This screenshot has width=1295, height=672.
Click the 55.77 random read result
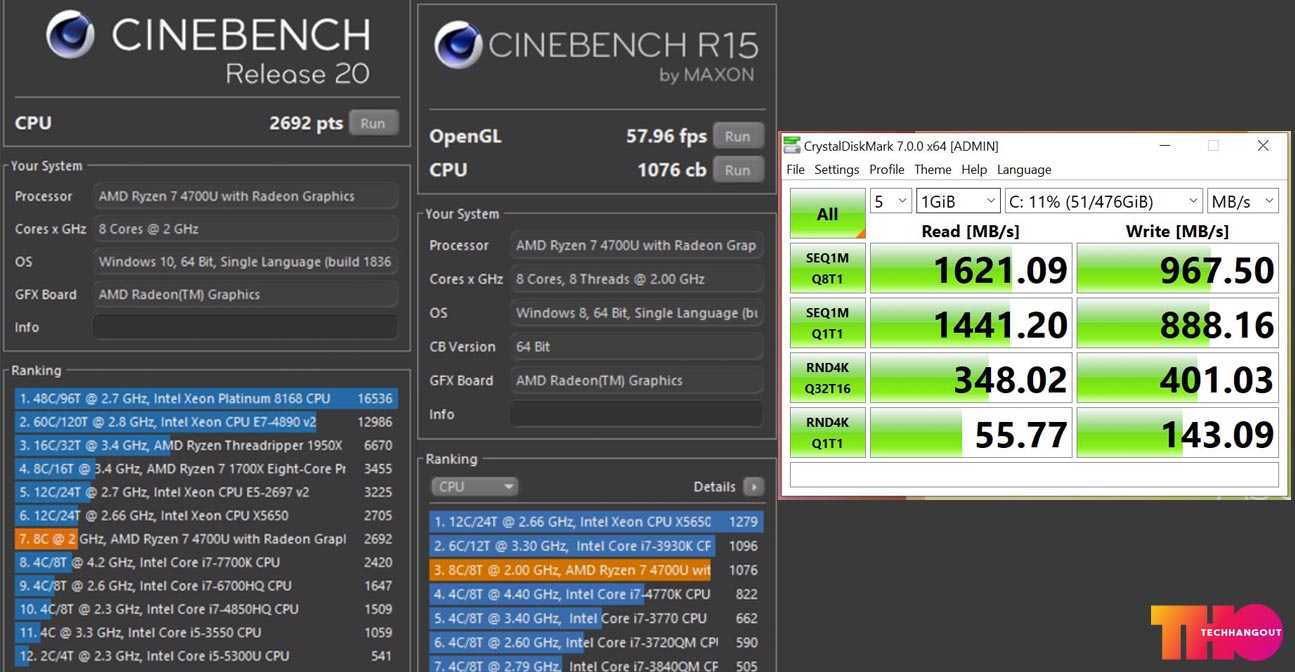pyautogui.click(x=971, y=432)
